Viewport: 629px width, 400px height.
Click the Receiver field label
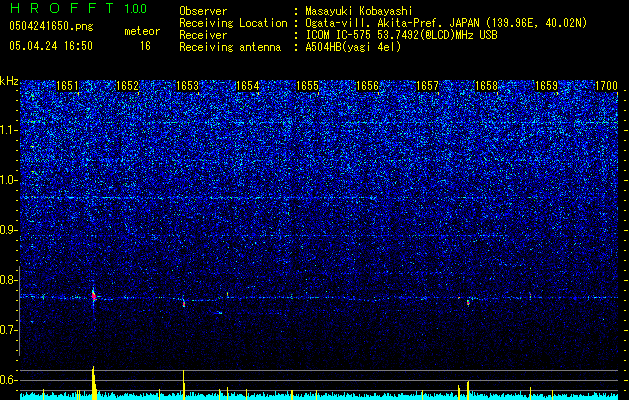click(x=203, y=35)
